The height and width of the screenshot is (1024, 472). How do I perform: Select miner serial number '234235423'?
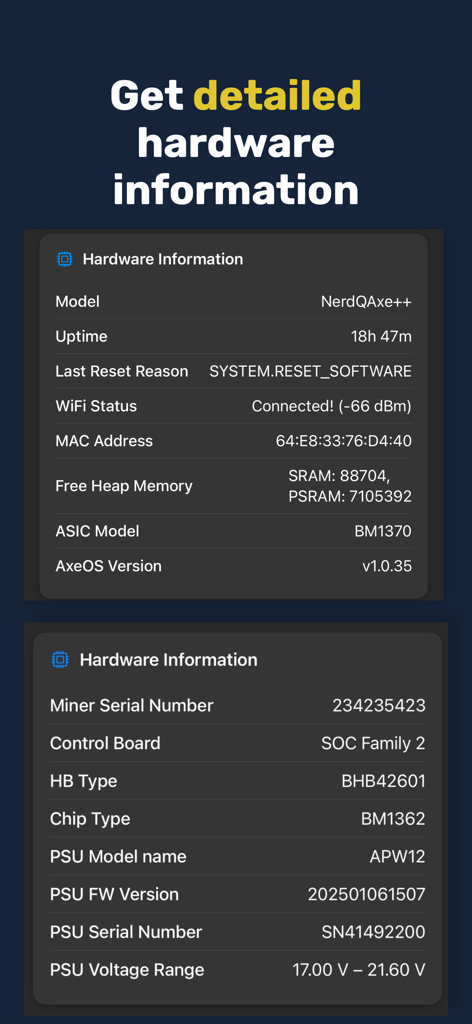(x=379, y=705)
